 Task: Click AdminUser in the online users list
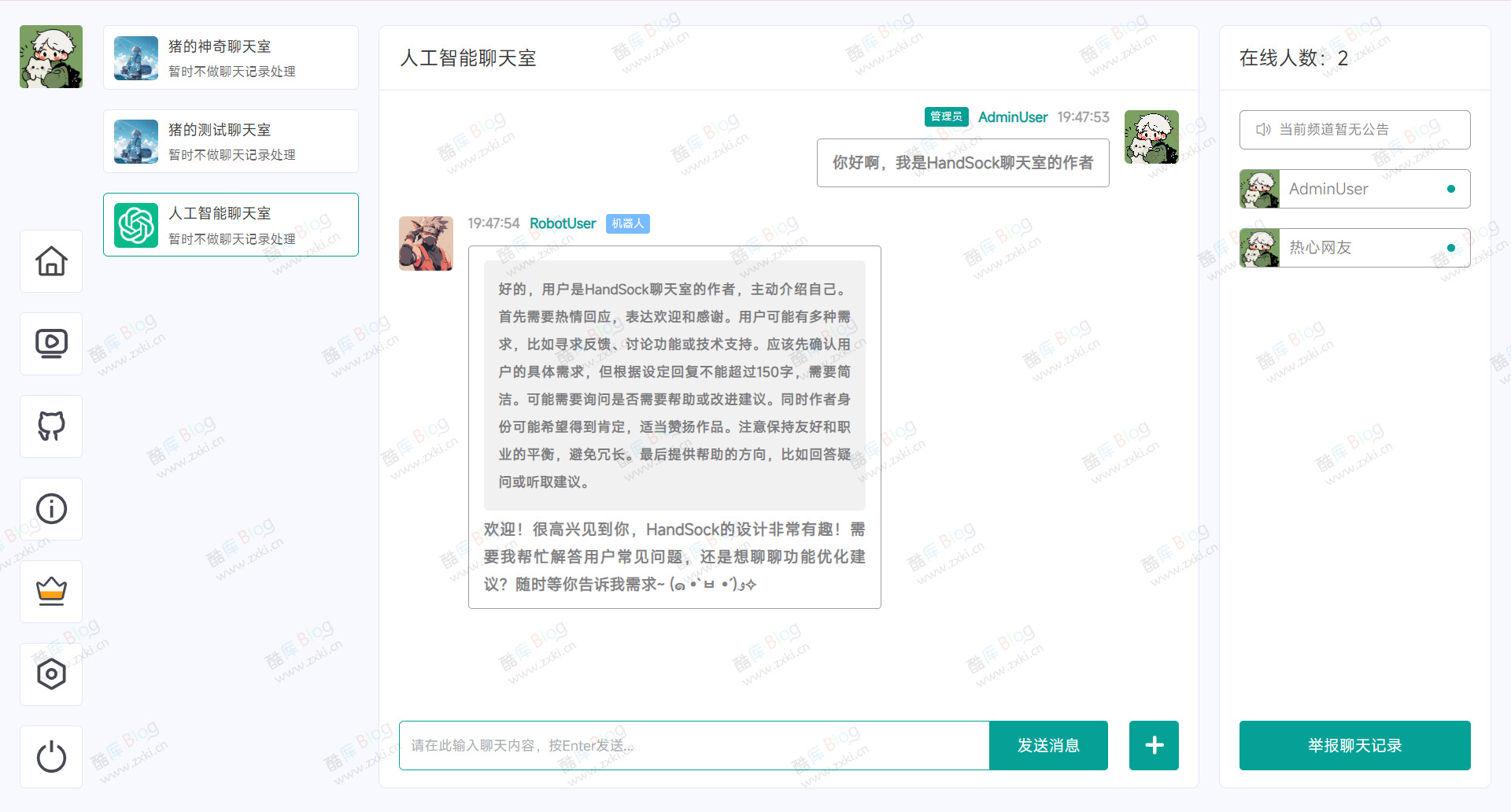[1329, 189]
